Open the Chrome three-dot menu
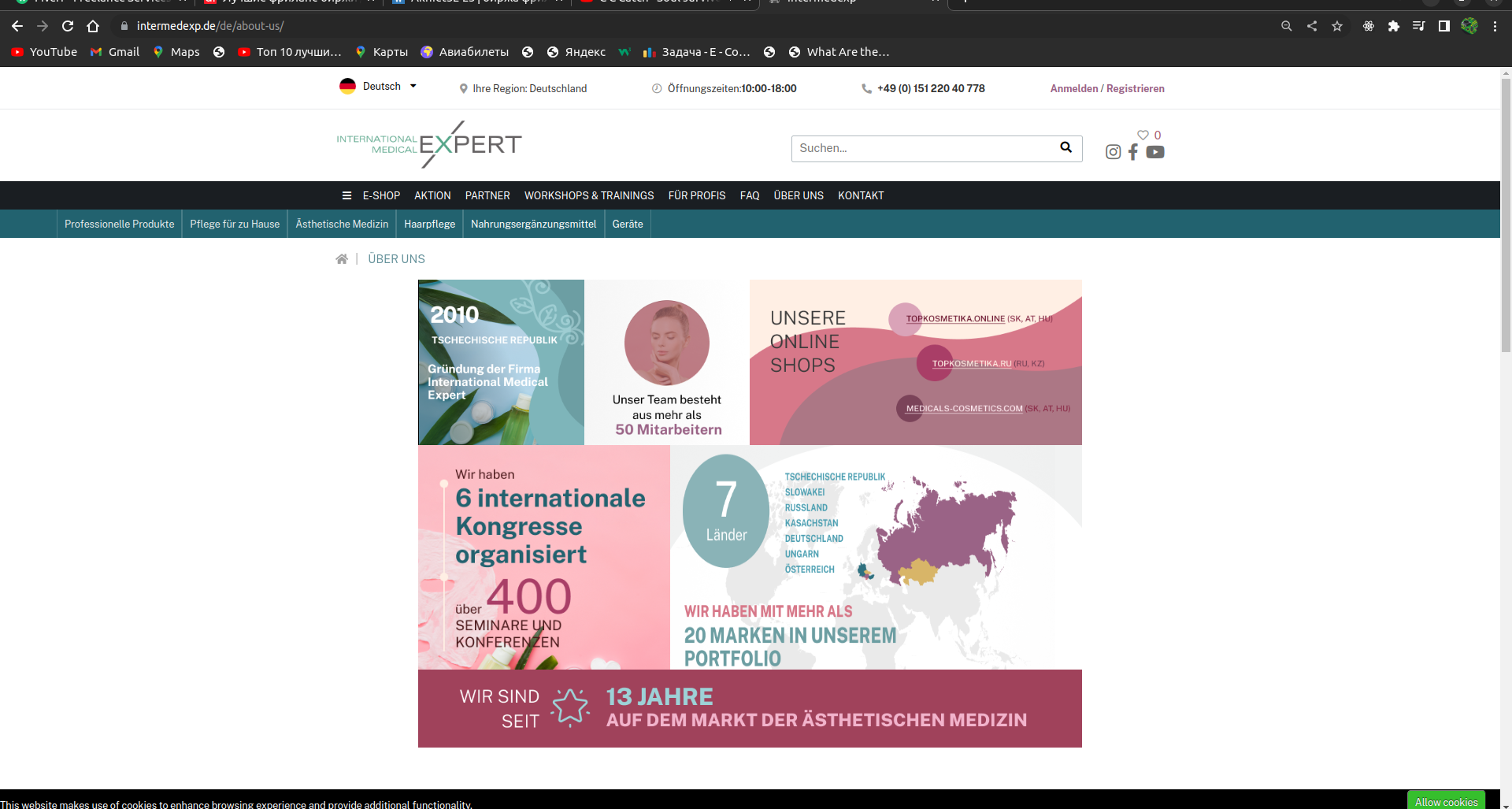Screen dimensions: 1512x809 [1495, 26]
